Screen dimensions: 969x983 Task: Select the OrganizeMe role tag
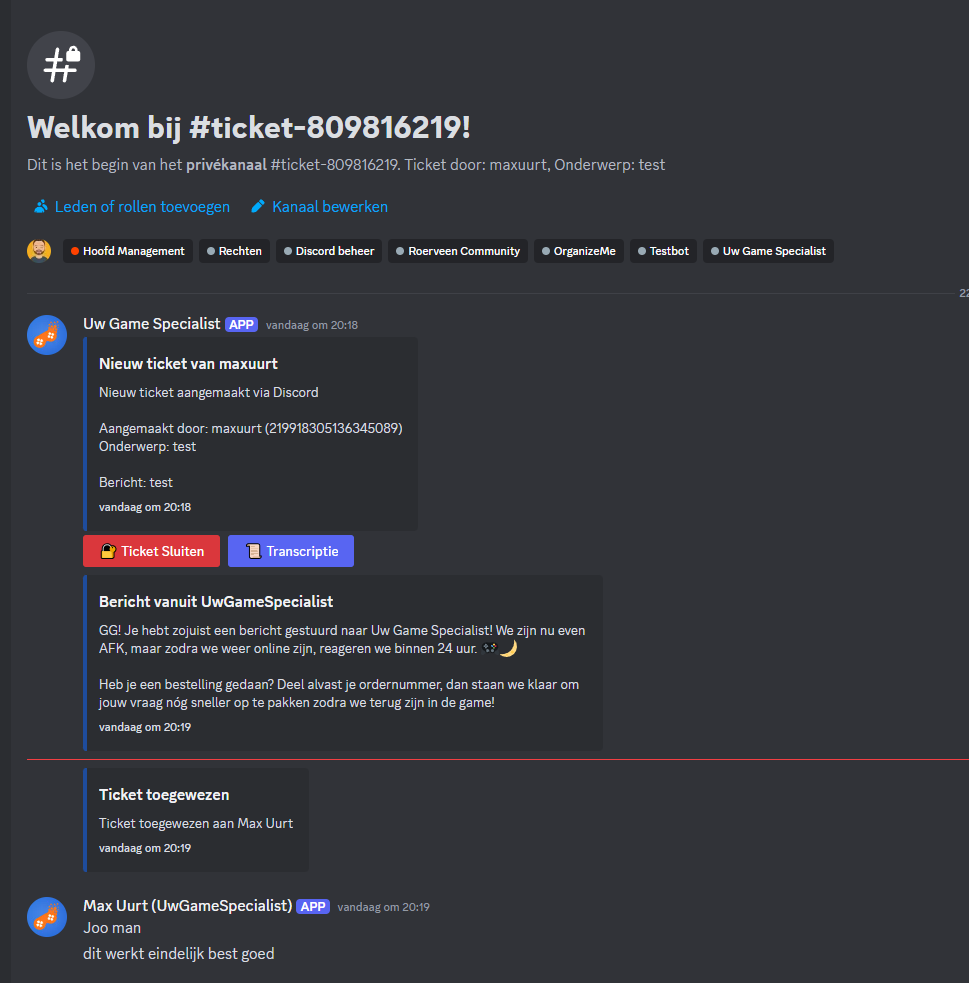click(579, 251)
